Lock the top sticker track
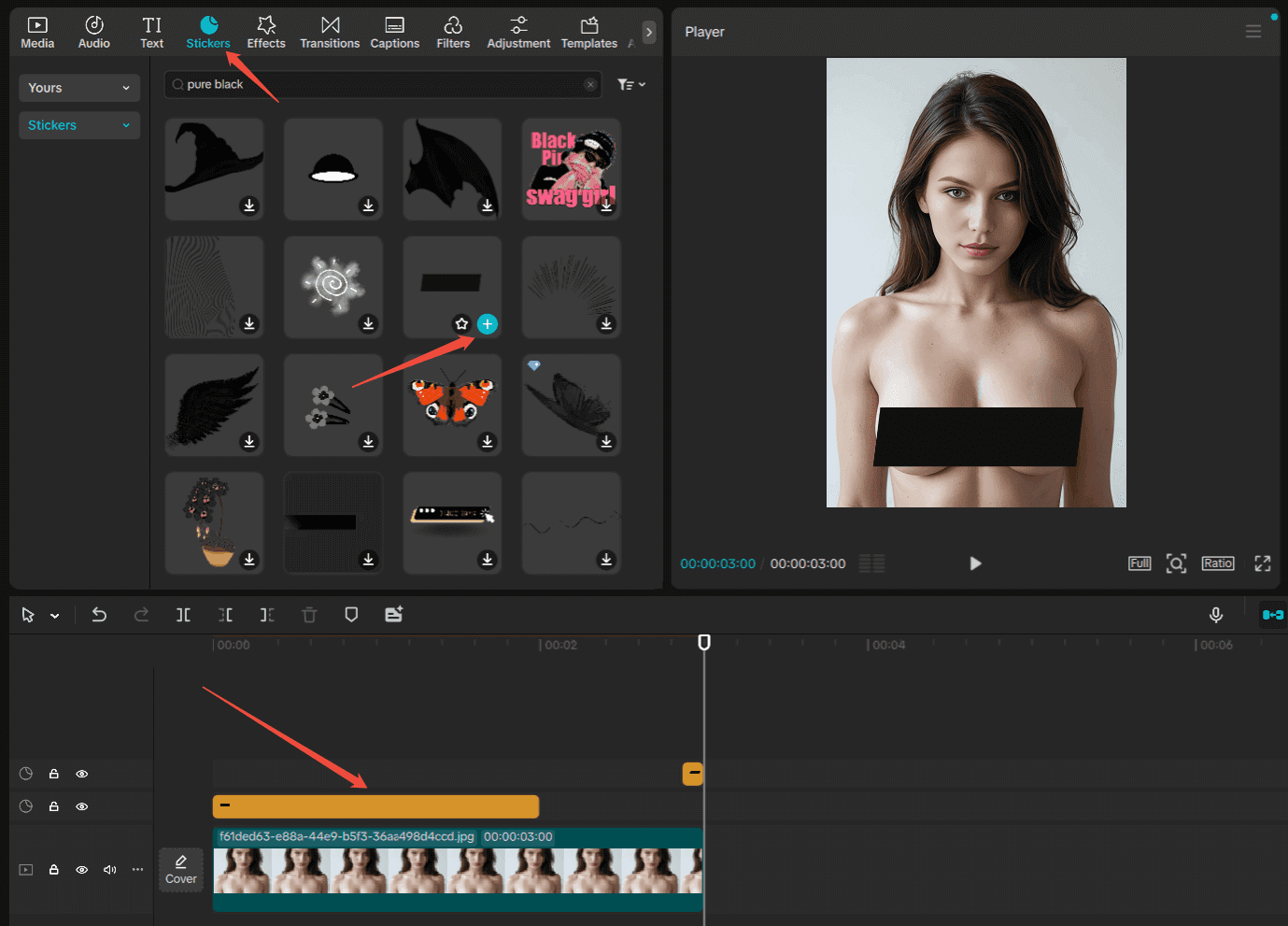The height and width of the screenshot is (926, 1288). pos(54,774)
